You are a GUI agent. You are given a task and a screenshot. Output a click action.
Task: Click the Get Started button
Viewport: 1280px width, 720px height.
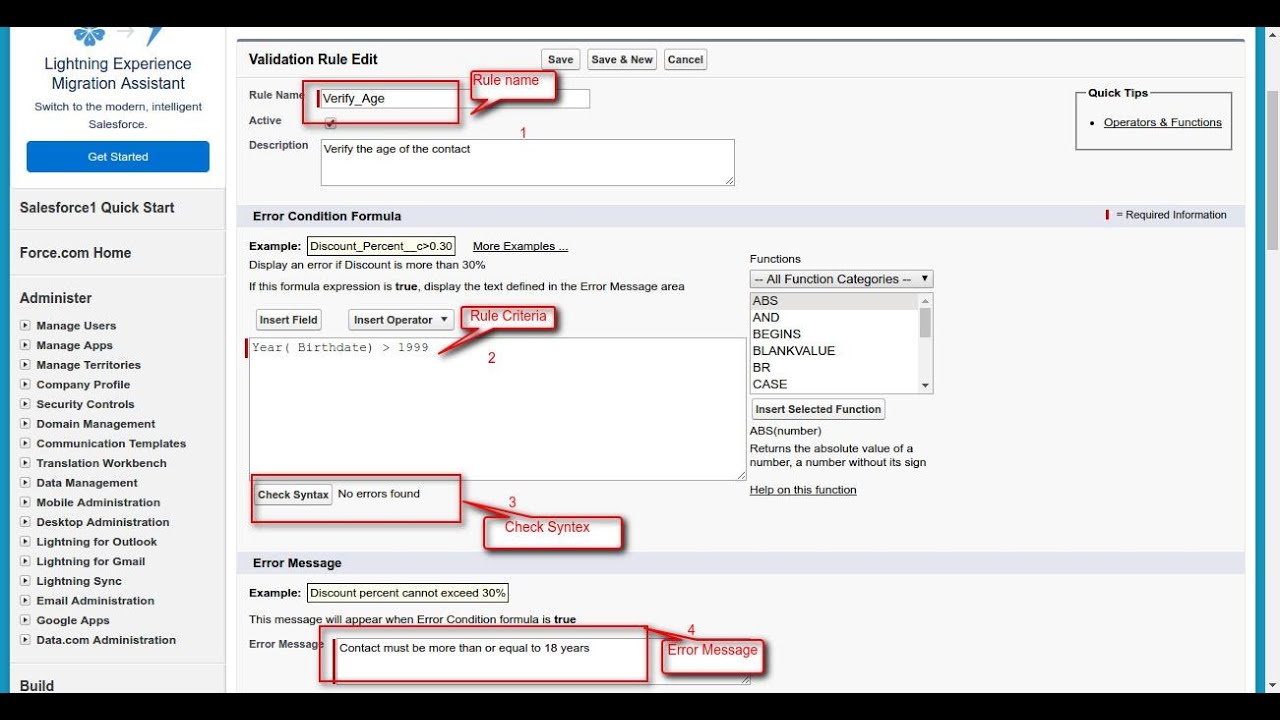[118, 157]
